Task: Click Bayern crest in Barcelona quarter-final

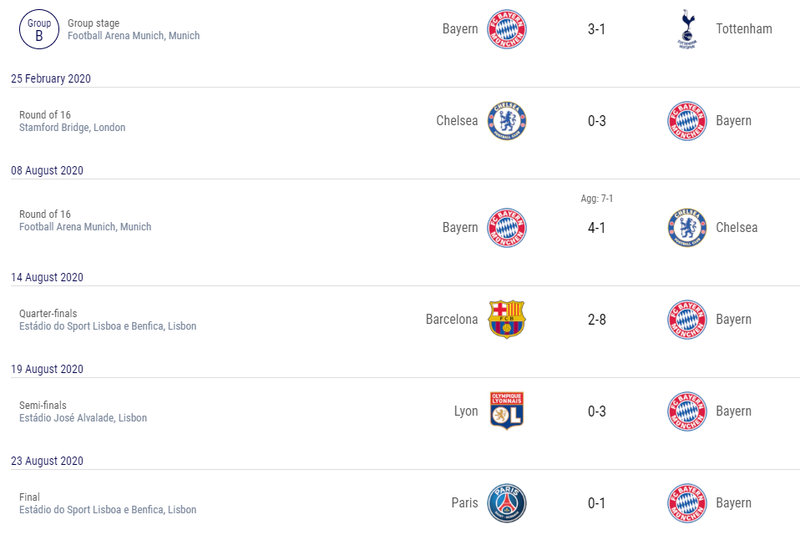Action: pos(687,319)
